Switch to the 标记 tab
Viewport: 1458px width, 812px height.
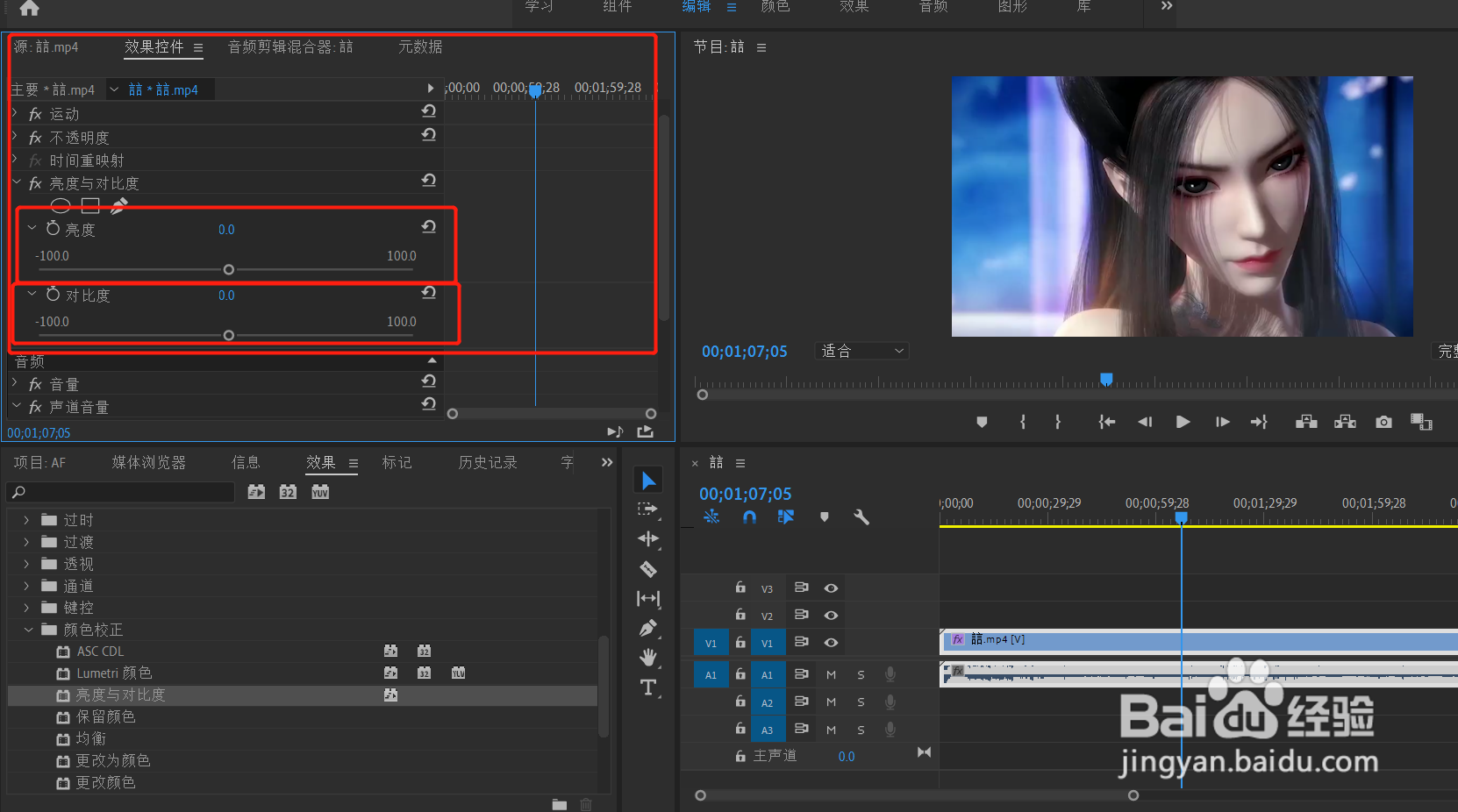pyautogui.click(x=397, y=462)
